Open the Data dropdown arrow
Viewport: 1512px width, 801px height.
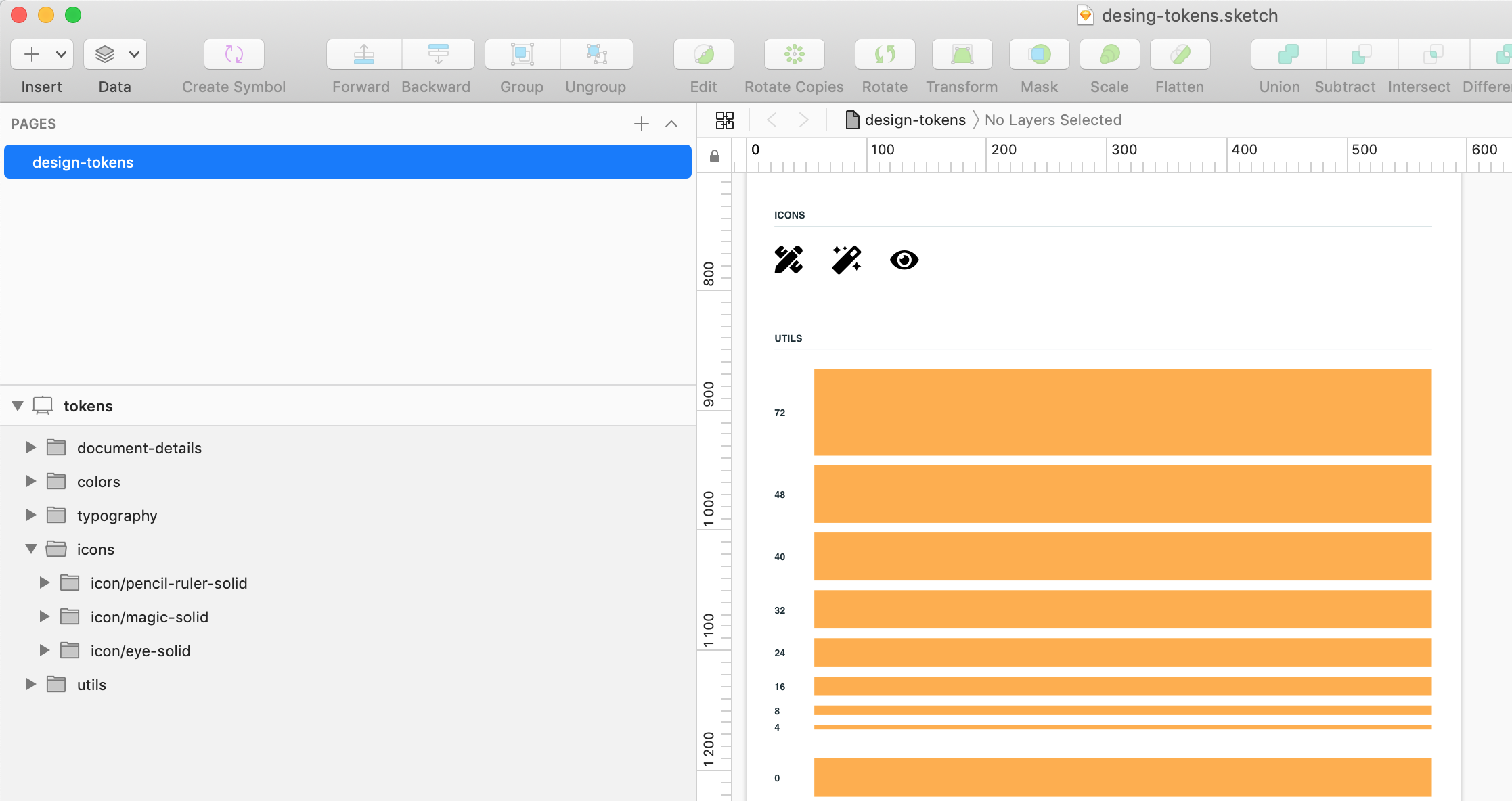(x=133, y=54)
